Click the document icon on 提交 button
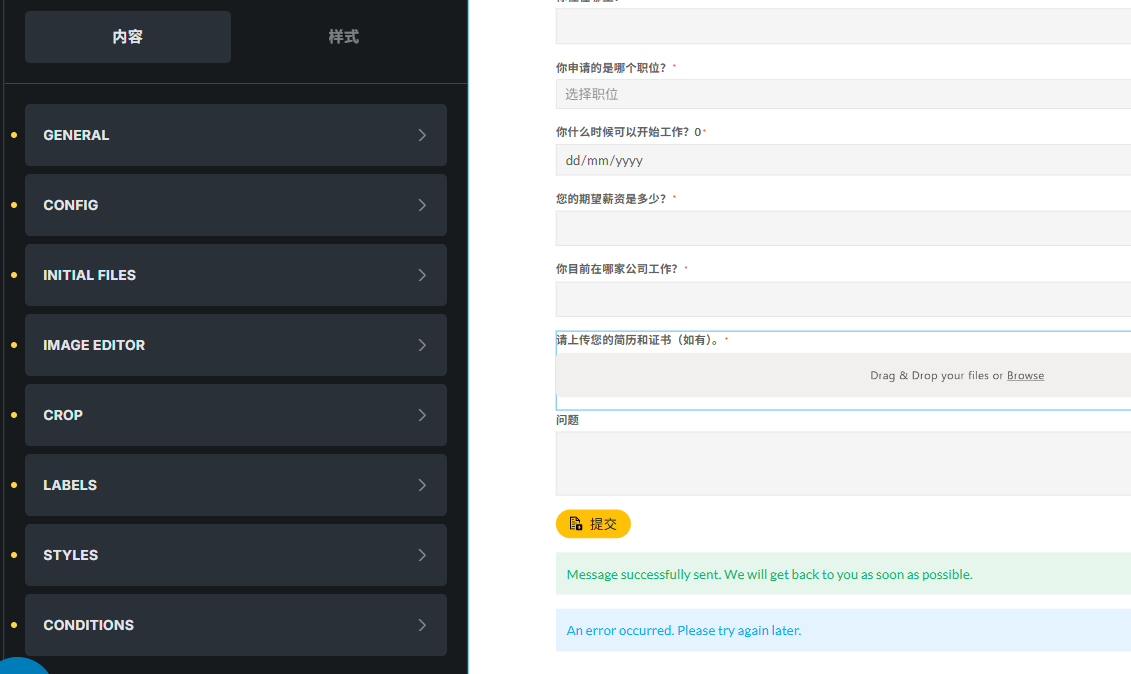1131x674 pixels. 576,524
